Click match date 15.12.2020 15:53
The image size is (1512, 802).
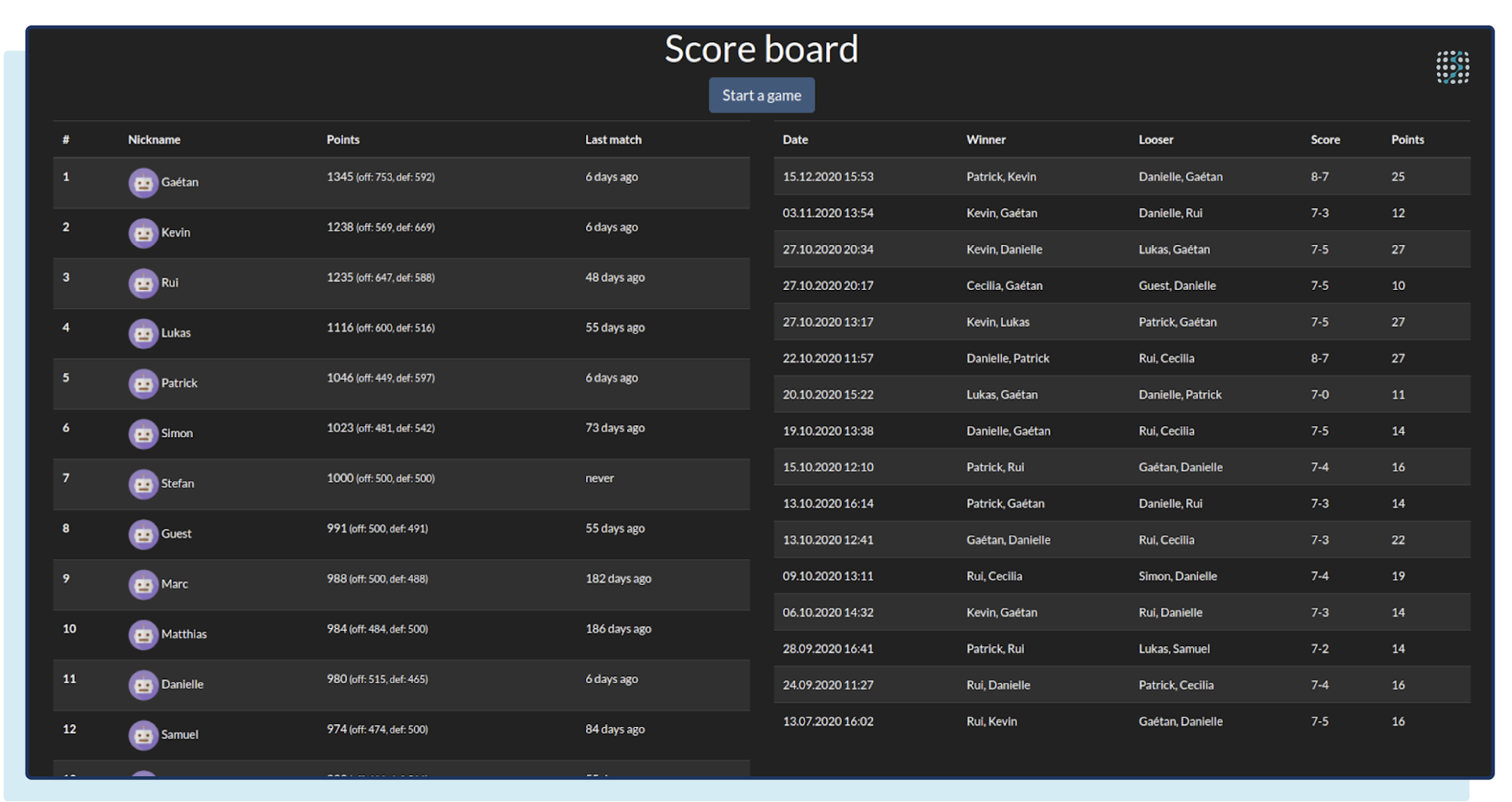pos(827,176)
